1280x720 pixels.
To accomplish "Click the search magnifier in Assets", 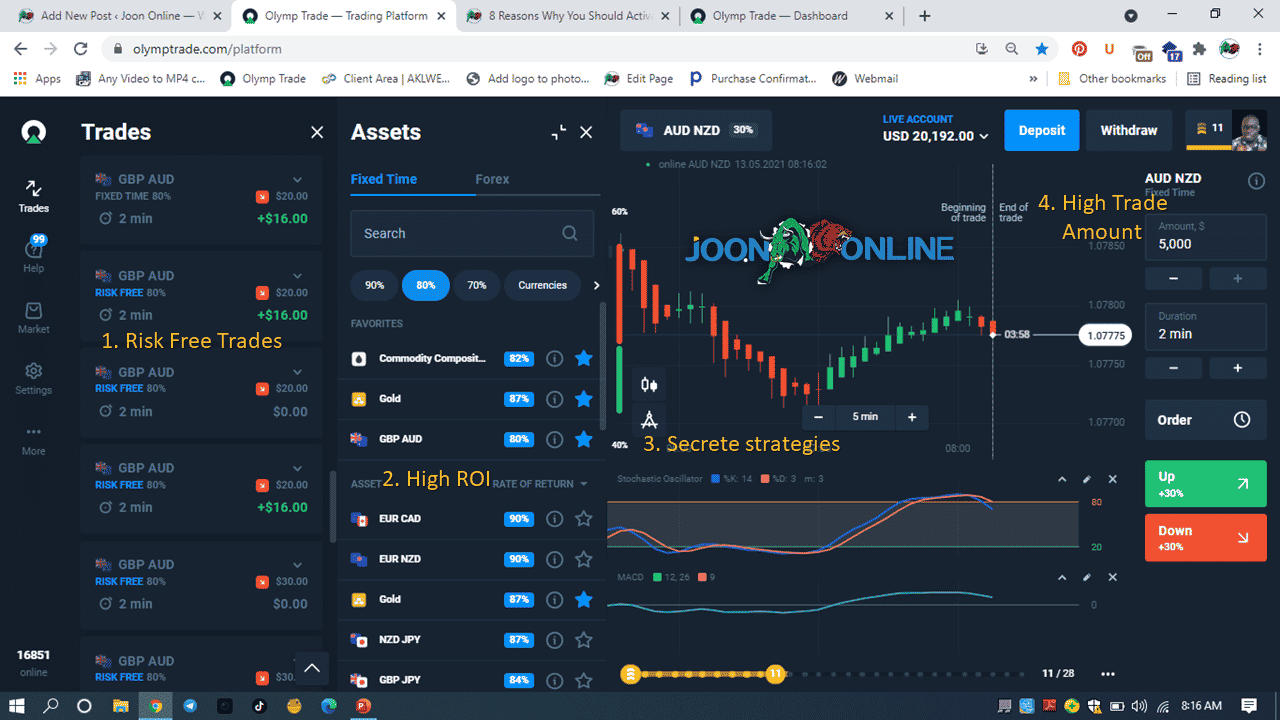I will [570, 233].
